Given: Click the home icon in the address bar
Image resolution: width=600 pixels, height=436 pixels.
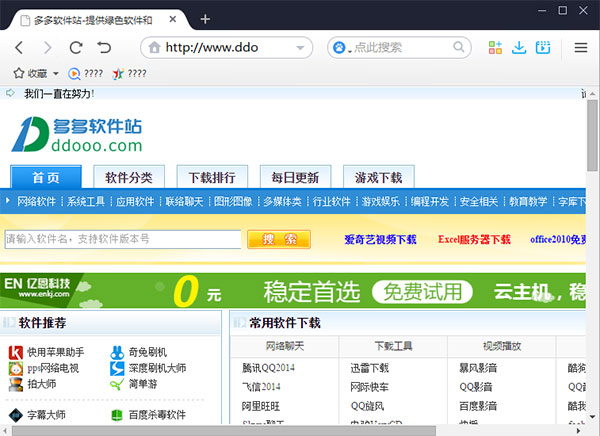Looking at the screenshot, I should click(154, 47).
